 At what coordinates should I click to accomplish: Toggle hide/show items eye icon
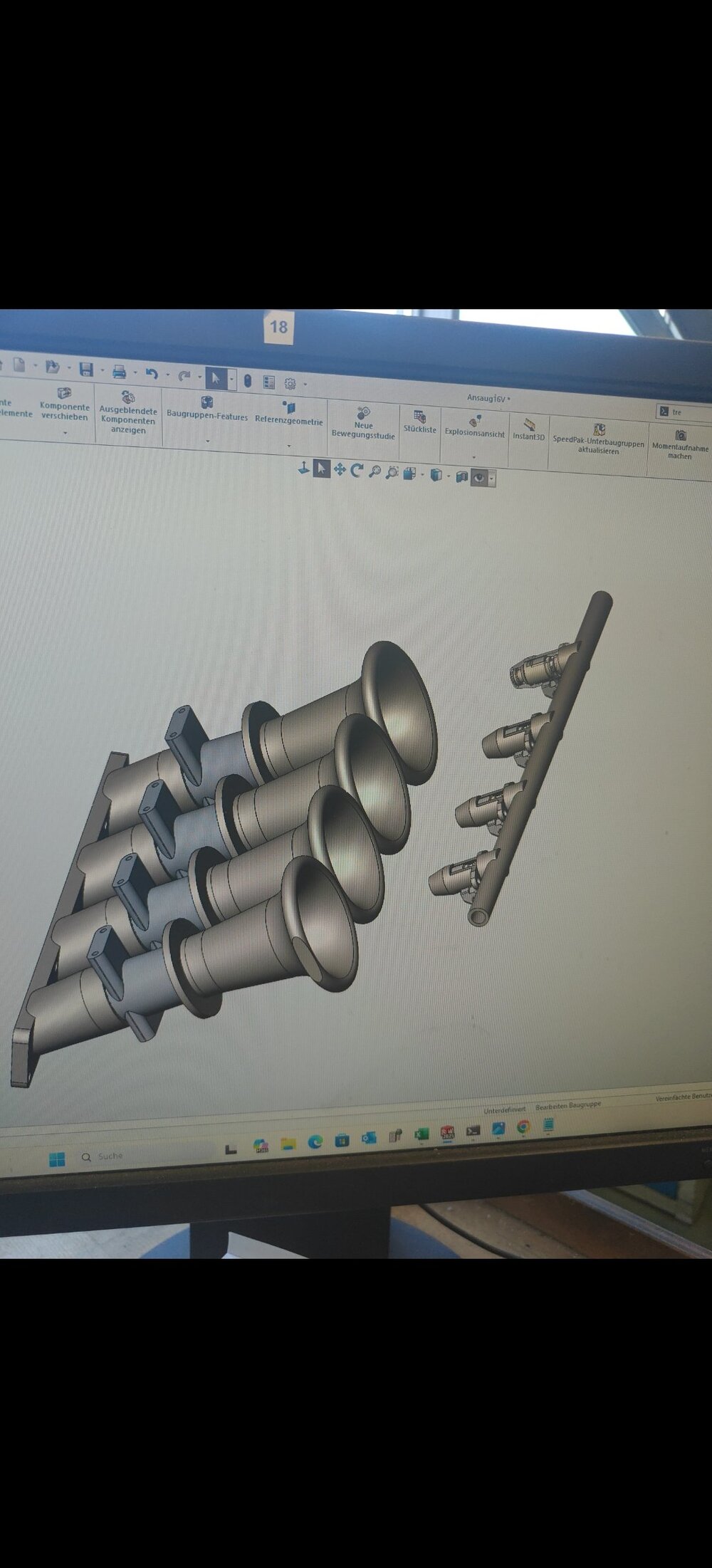[x=478, y=478]
